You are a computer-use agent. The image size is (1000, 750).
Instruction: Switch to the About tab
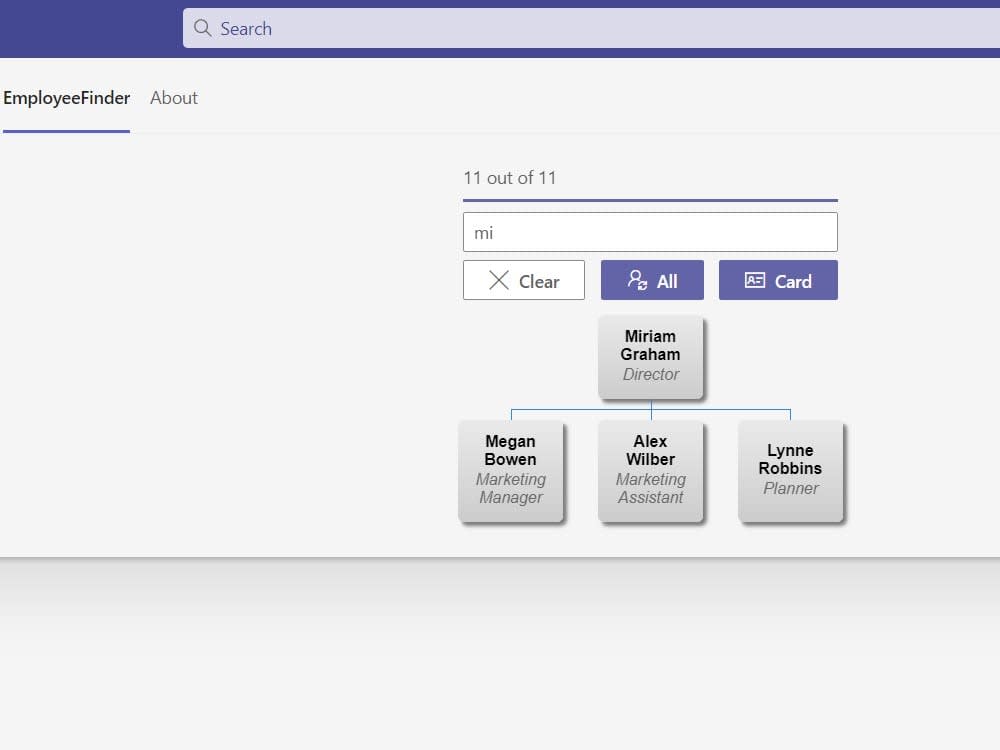174,98
